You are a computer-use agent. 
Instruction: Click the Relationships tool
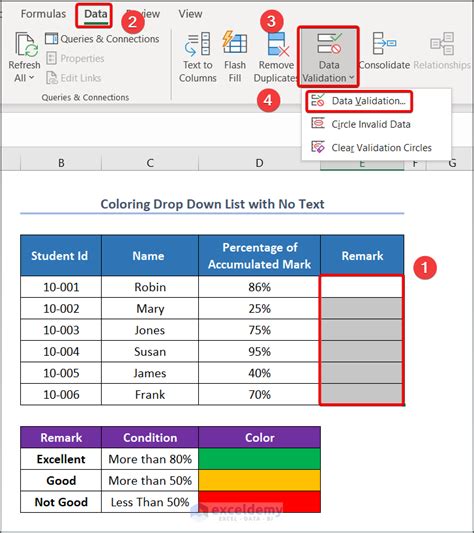click(x=442, y=51)
